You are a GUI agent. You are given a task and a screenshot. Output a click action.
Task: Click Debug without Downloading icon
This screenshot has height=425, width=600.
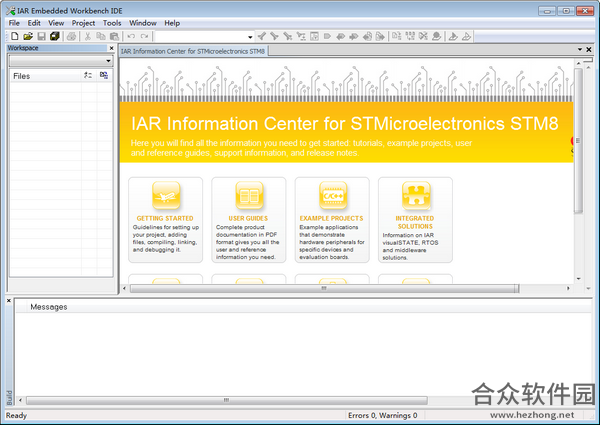(466, 36)
